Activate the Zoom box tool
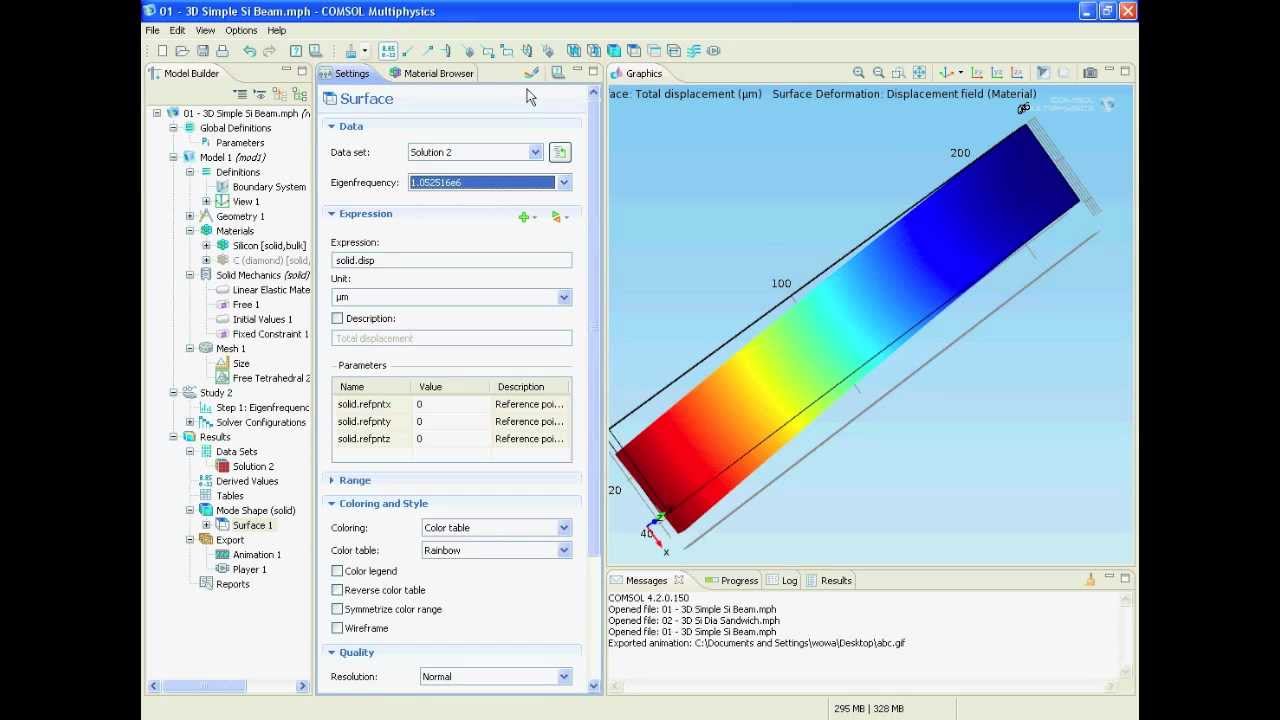 point(898,73)
